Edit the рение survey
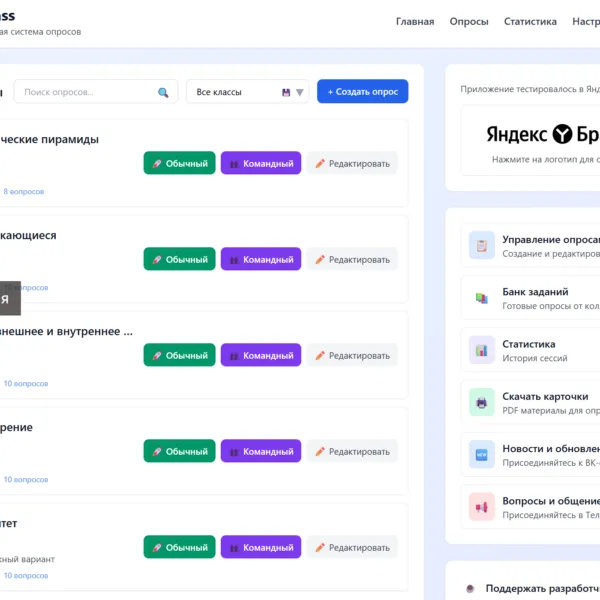The image size is (600, 600). [x=352, y=451]
